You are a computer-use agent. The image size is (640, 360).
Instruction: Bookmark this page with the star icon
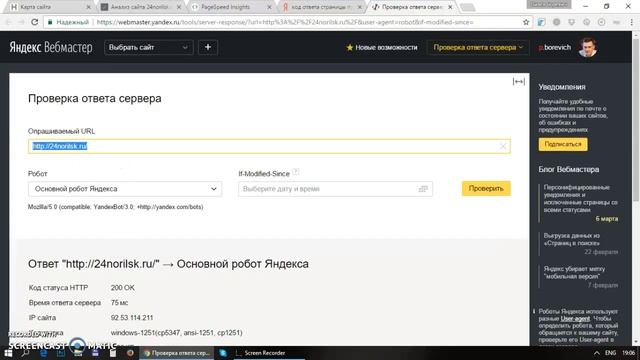point(526,22)
